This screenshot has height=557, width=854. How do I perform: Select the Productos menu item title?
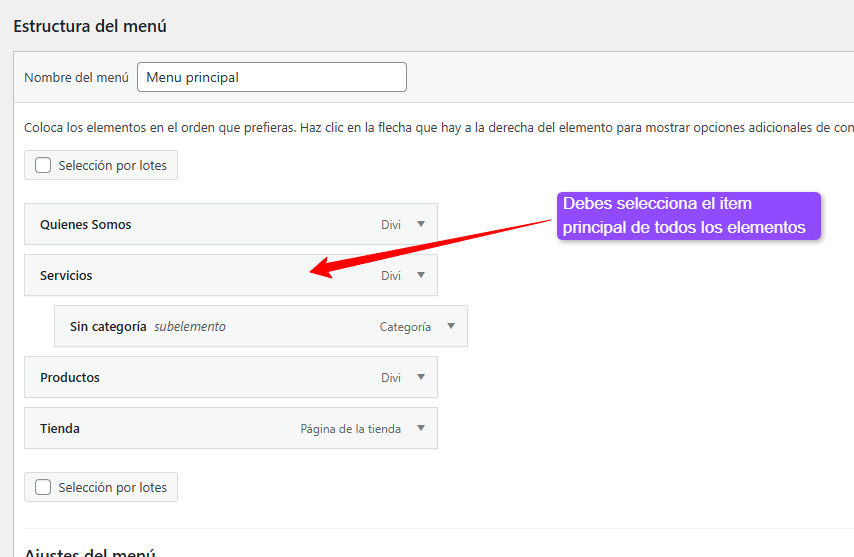tap(70, 378)
